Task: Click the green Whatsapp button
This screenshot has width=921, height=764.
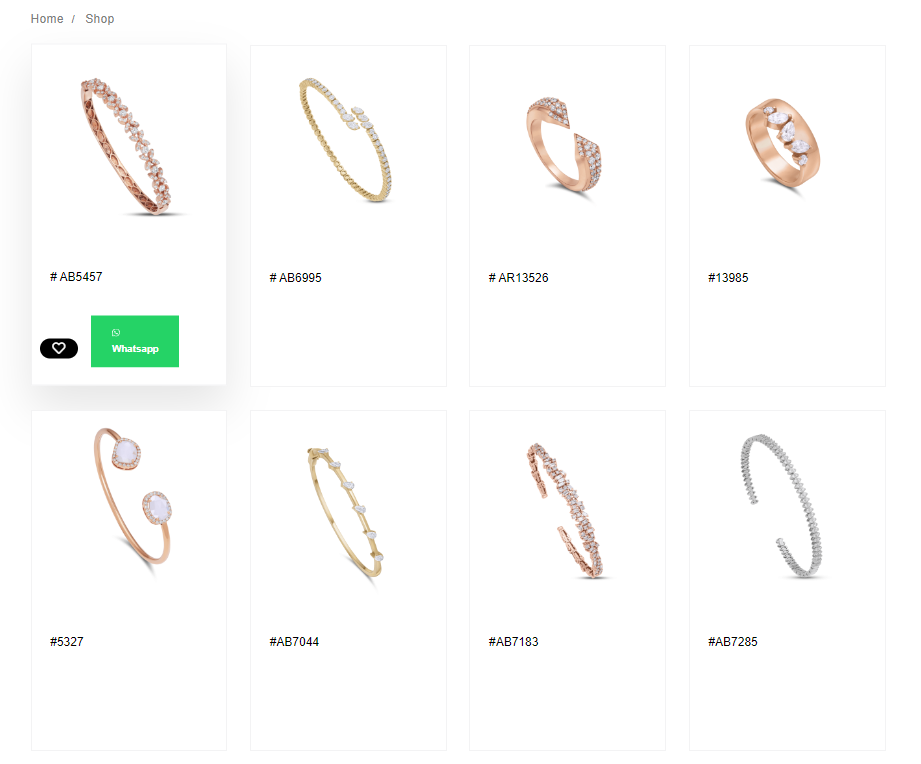Action: (135, 341)
